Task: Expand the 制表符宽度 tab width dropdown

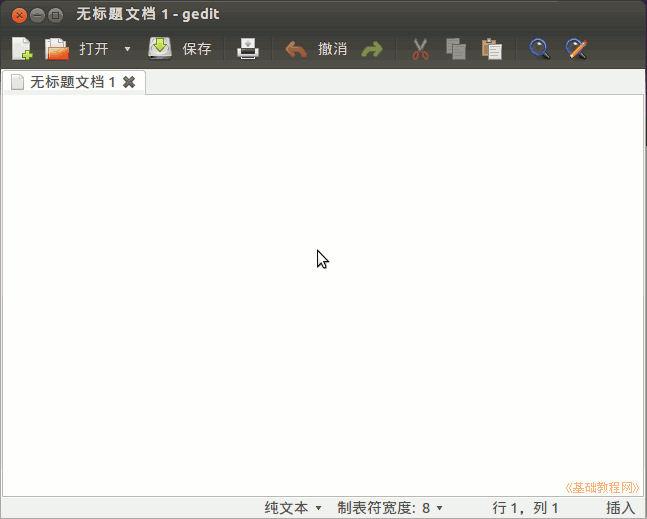Action: (x=390, y=508)
